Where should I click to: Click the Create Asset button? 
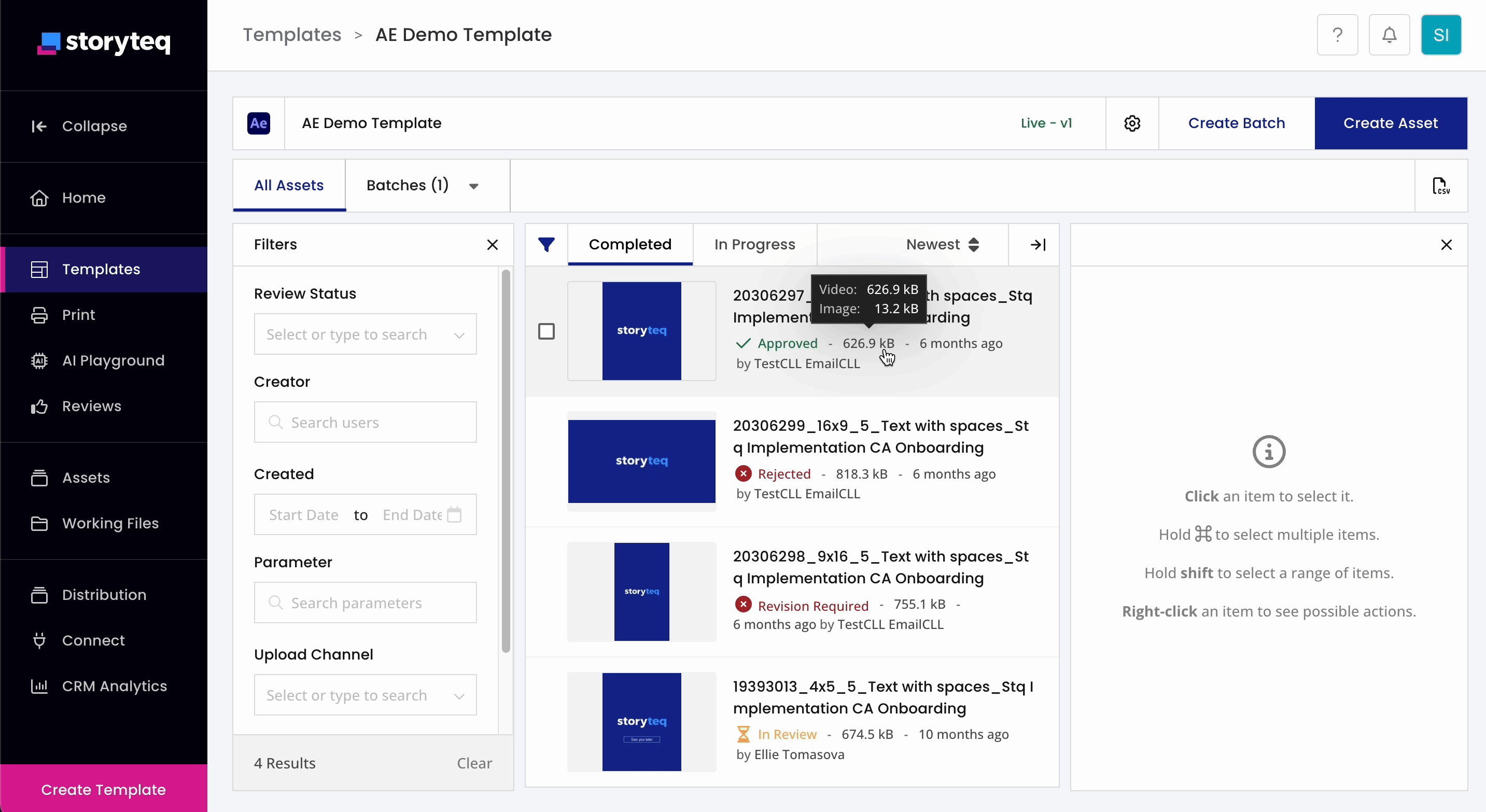tap(1390, 123)
